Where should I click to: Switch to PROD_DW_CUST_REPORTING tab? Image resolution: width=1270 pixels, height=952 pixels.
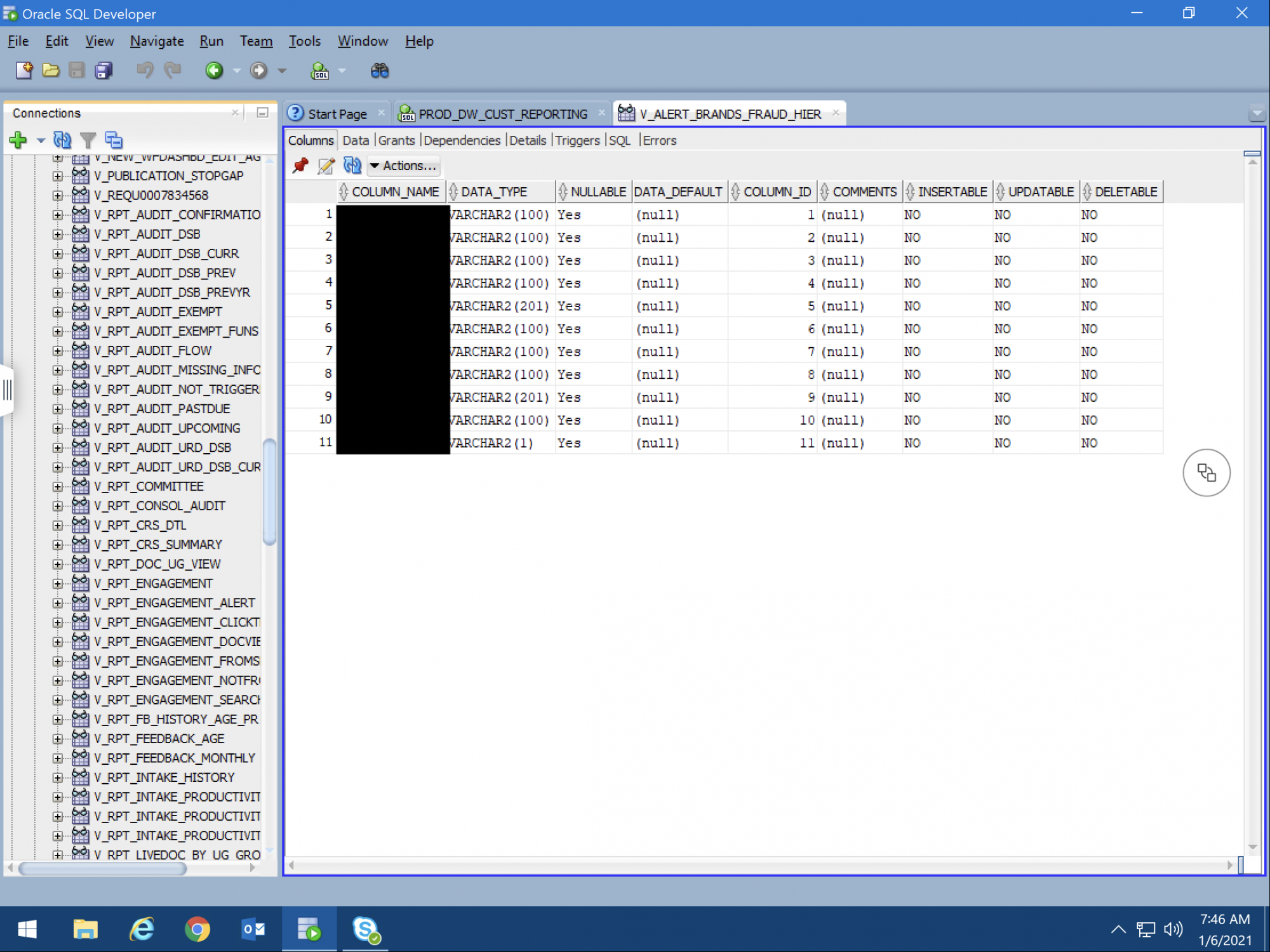pos(502,114)
